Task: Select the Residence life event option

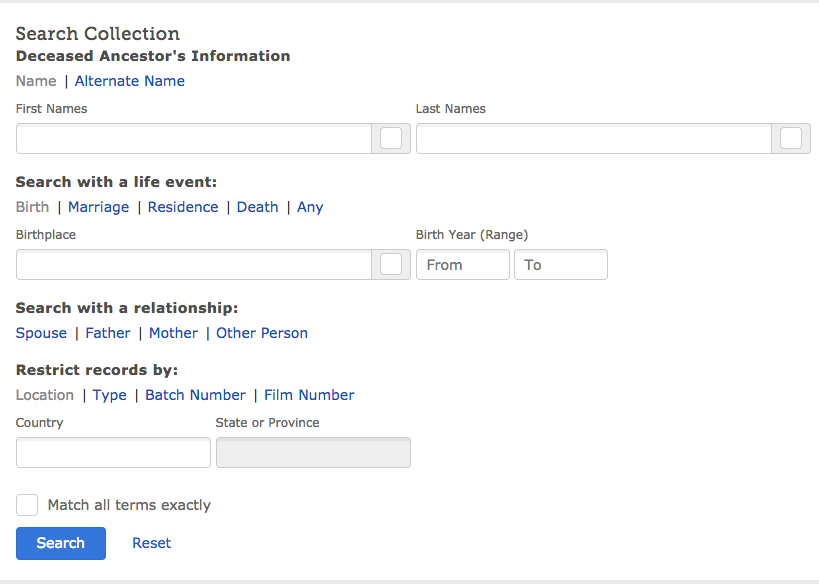Action: tap(183, 207)
